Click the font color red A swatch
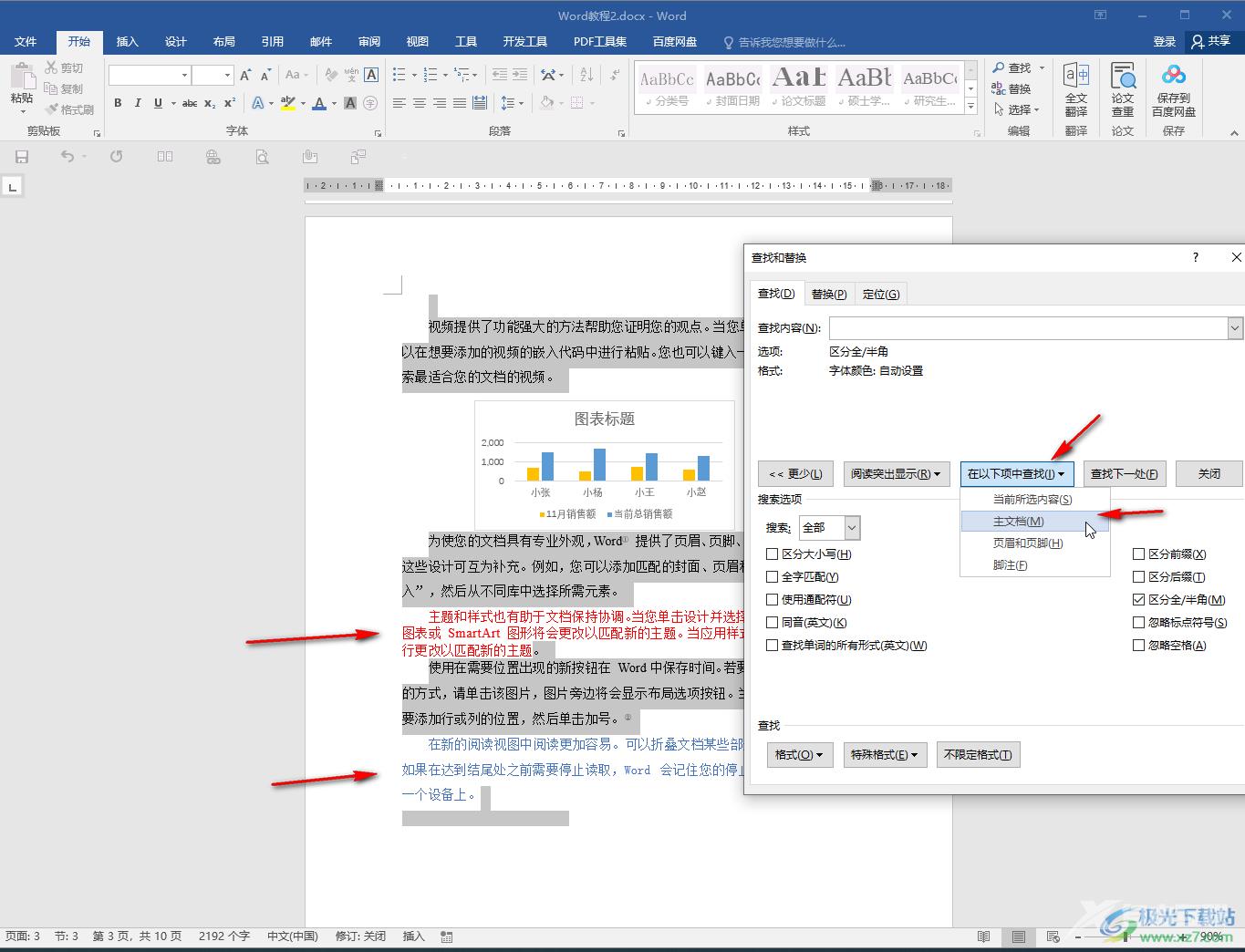1245x952 pixels. 319,103
